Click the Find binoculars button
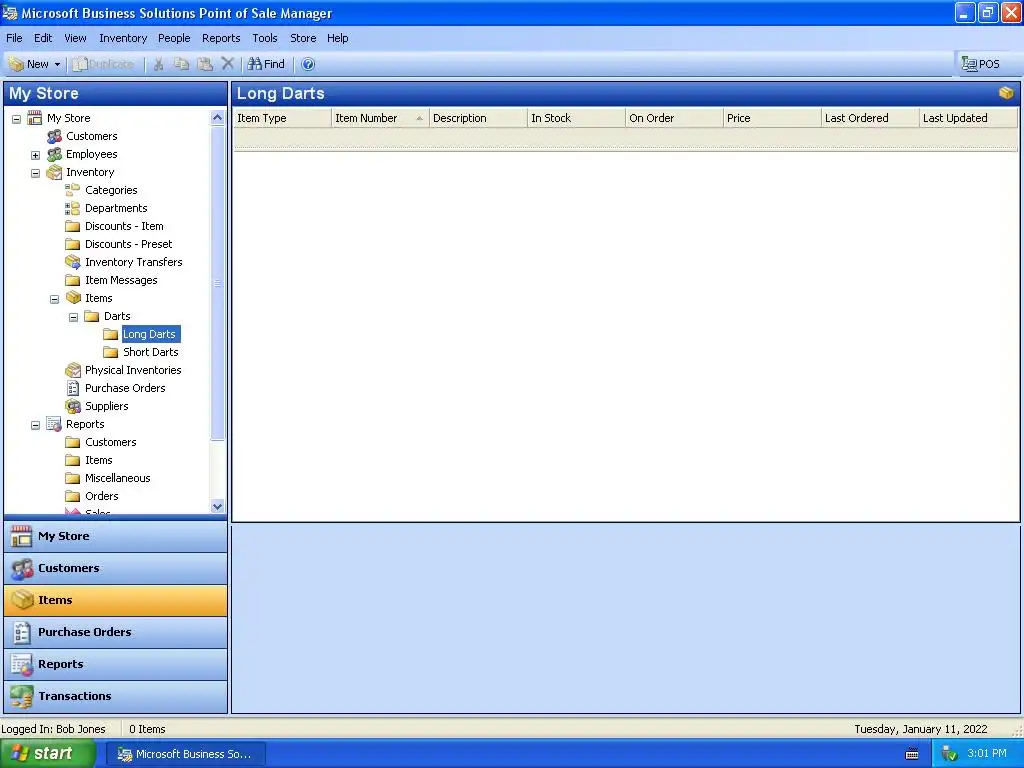 coord(266,64)
